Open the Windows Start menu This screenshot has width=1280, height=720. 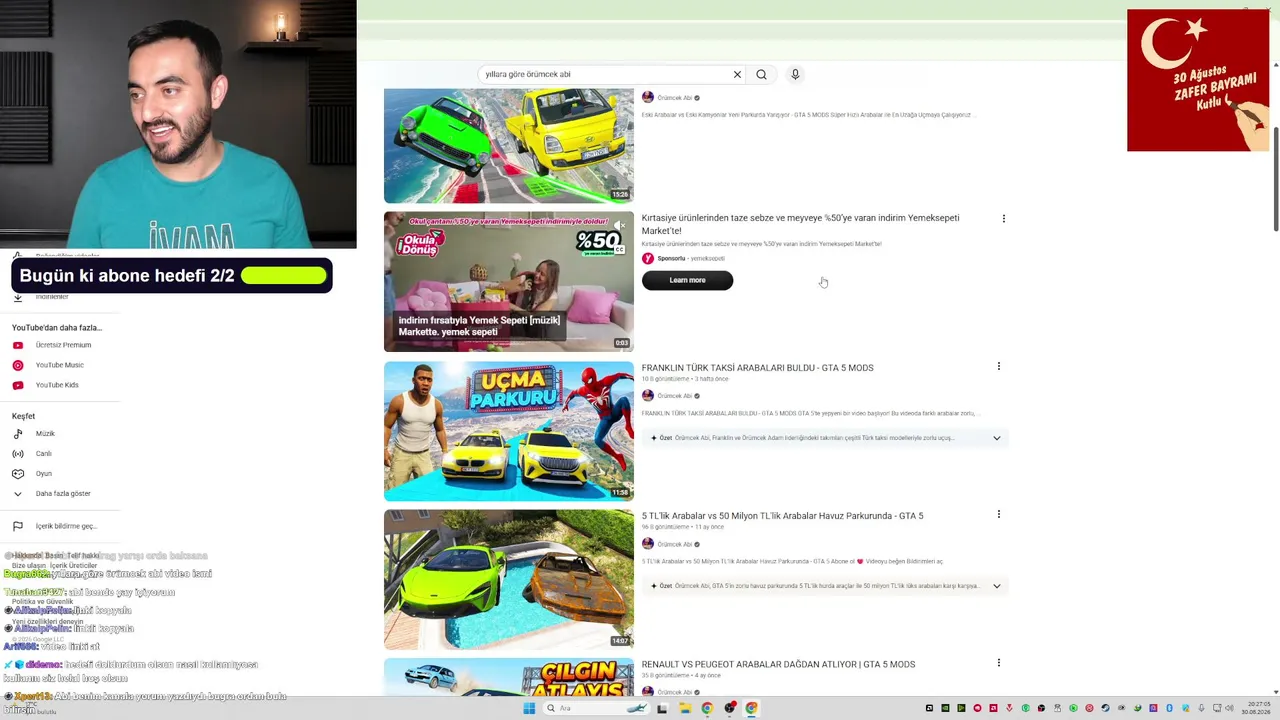[x=529, y=708]
